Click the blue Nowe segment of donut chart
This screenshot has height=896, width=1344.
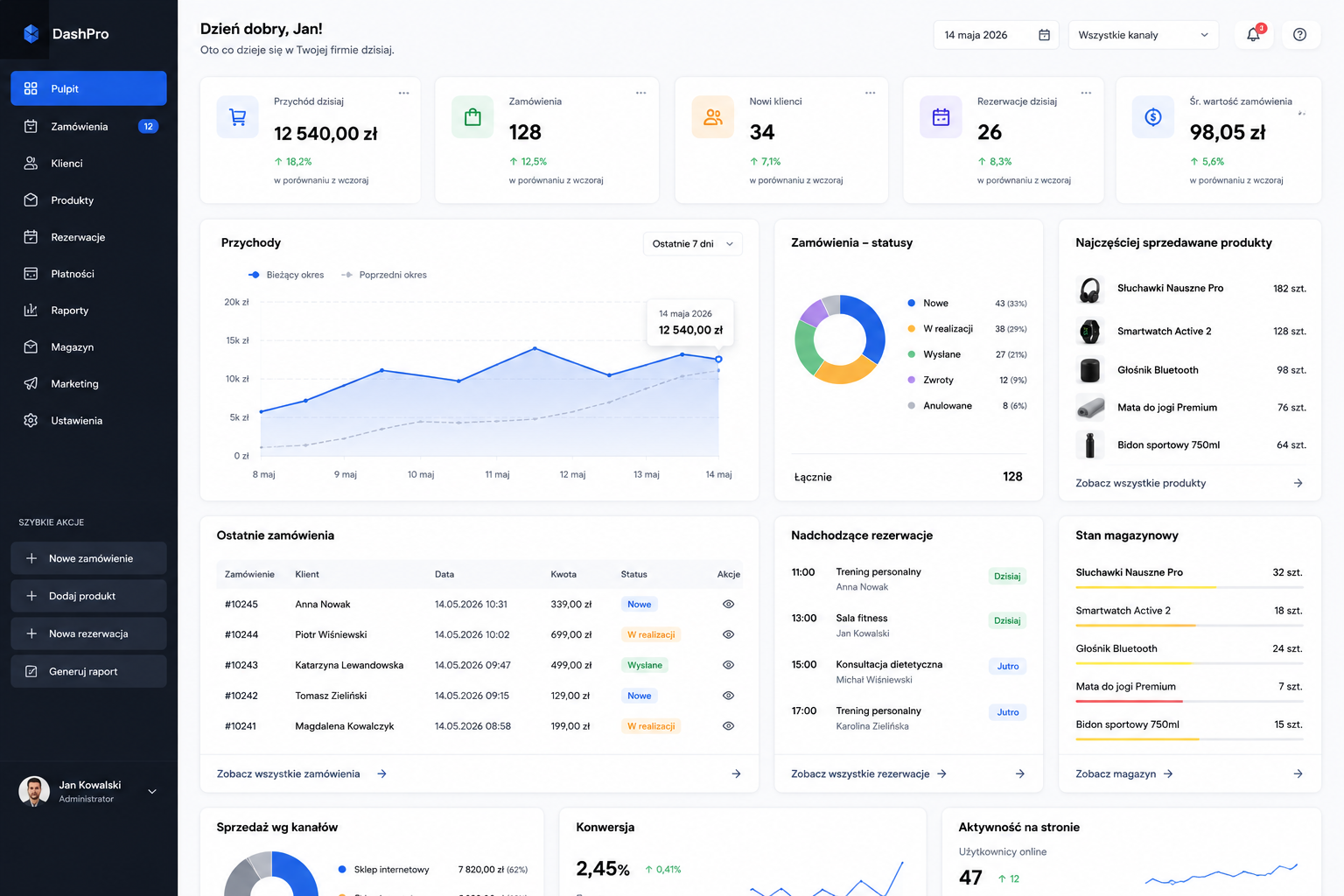(x=870, y=328)
